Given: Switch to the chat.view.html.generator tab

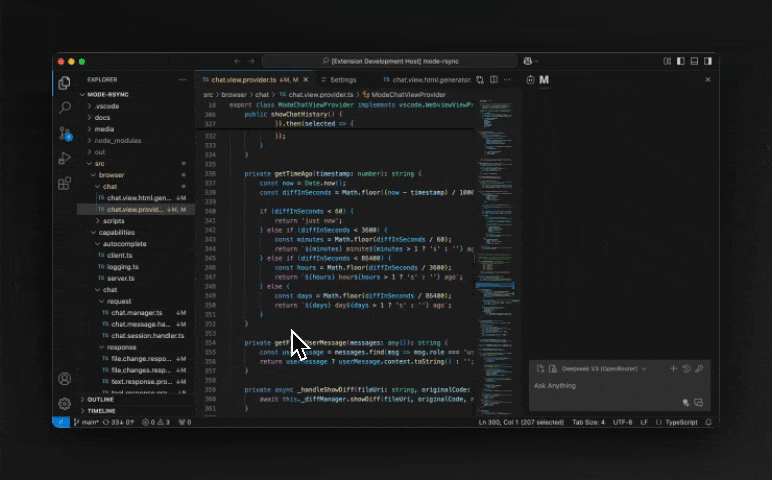Looking at the screenshot, I should point(427,80).
